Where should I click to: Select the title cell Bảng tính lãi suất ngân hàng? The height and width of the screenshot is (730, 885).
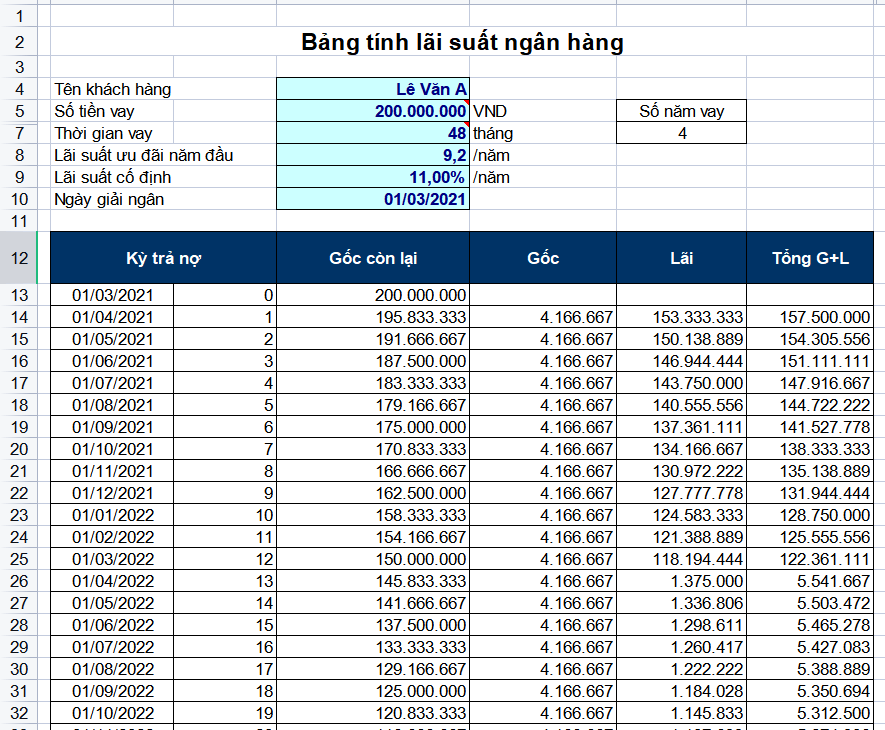(462, 42)
